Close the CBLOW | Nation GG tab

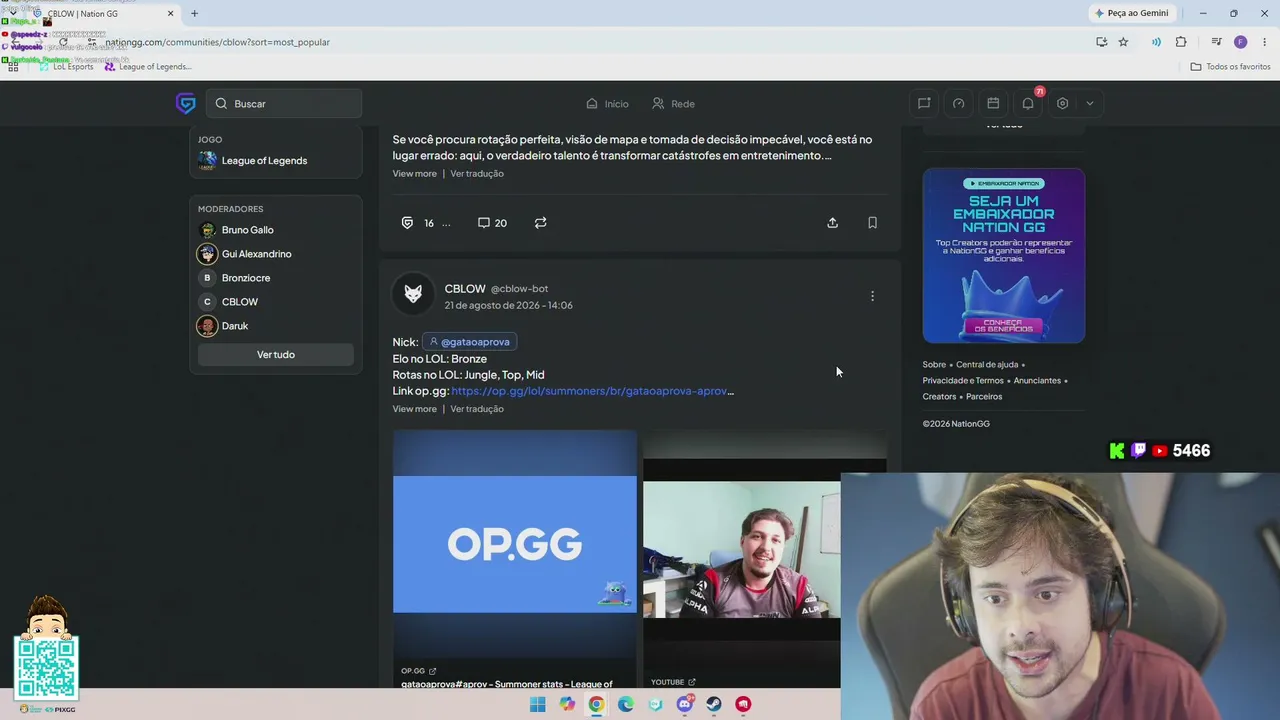point(170,14)
